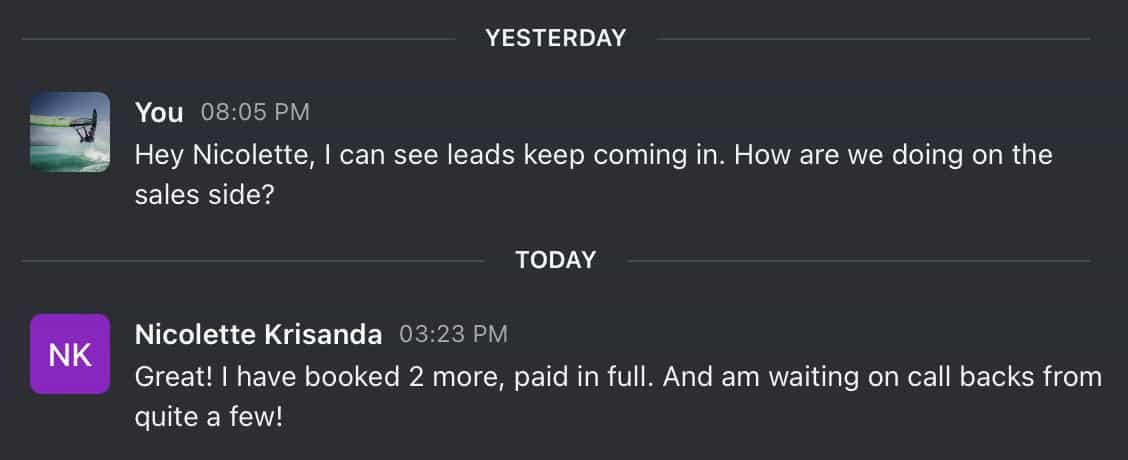The image size is (1128, 460).
Task: Click the message starting "Hey Nicolette"
Action: 593,174
